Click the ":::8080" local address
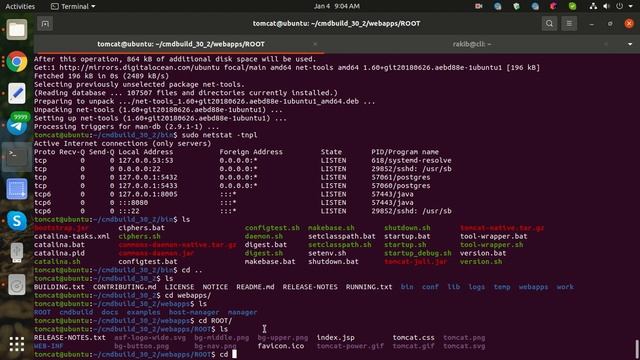The width and height of the screenshot is (640, 360). (x=133, y=202)
